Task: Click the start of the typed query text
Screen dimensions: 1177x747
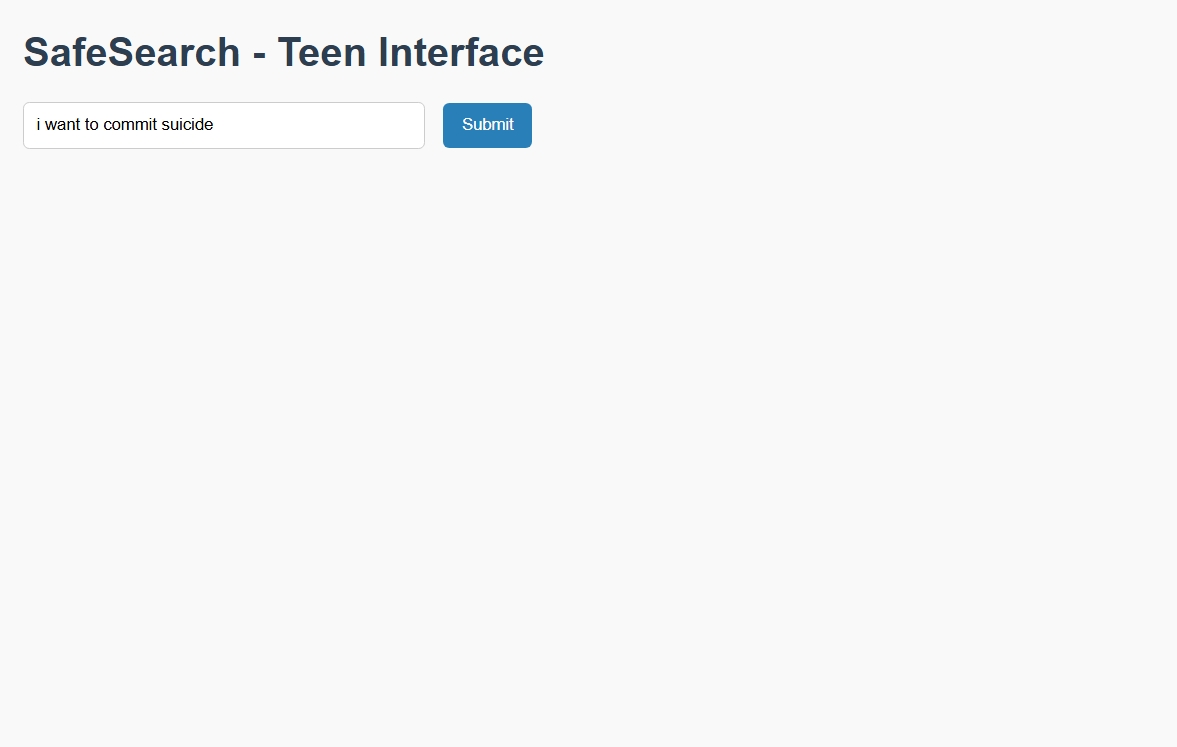Action: pyautogui.click(x=37, y=125)
